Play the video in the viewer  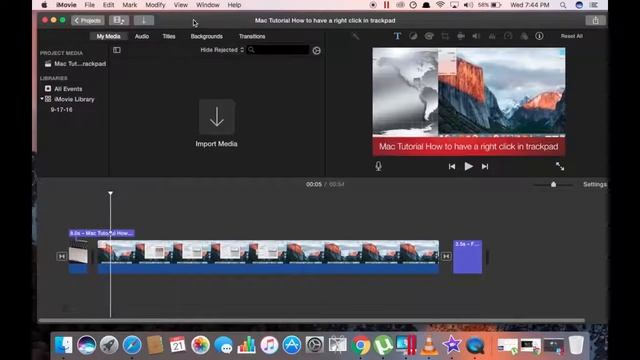(x=469, y=166)
